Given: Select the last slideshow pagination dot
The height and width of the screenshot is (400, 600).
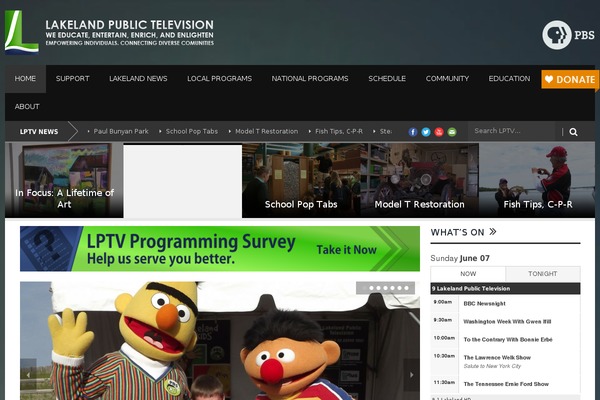Looking at the screenshot, I should (406, 288).
